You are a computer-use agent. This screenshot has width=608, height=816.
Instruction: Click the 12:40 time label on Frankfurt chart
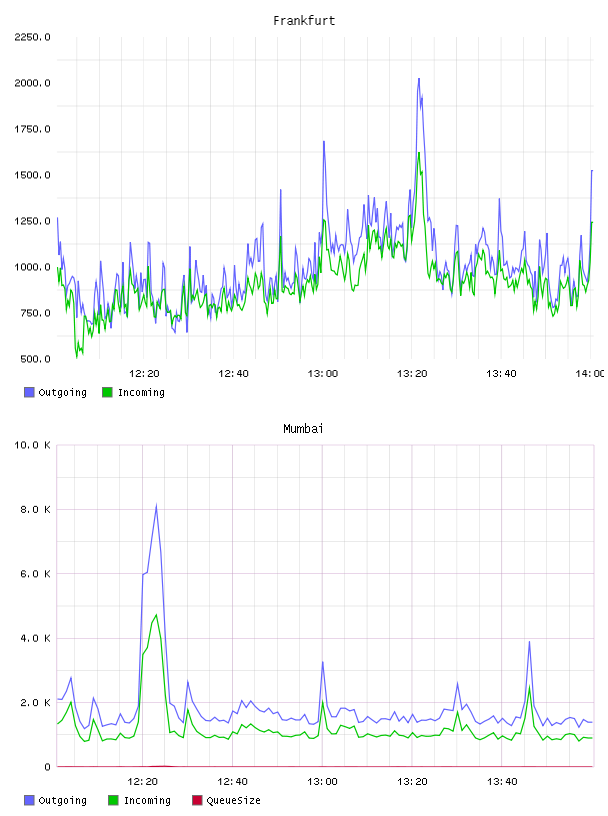pyautogui.click(x=233, y=374)
